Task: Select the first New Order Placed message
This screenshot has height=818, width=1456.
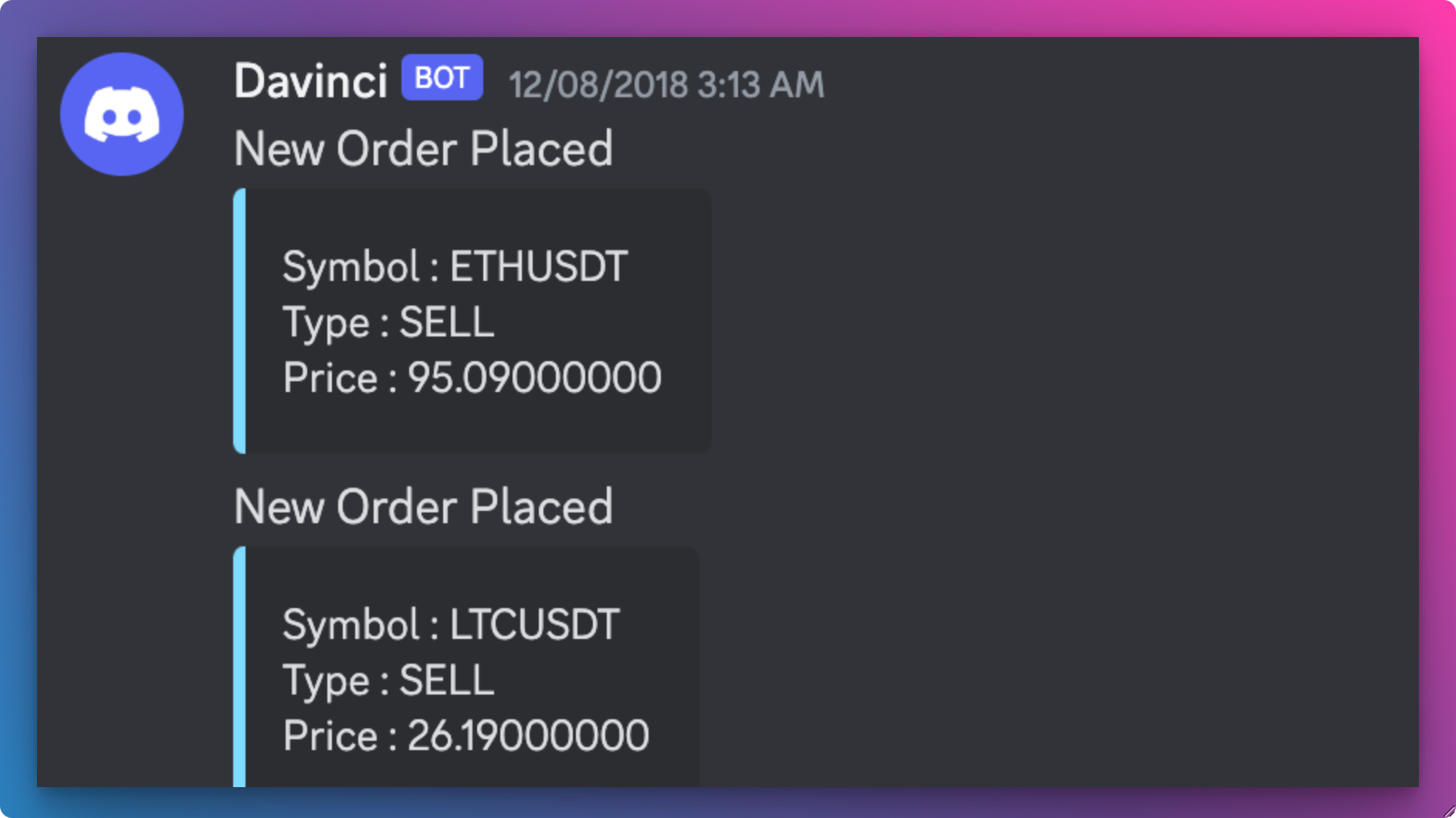Action: click(x=423, y=148)
